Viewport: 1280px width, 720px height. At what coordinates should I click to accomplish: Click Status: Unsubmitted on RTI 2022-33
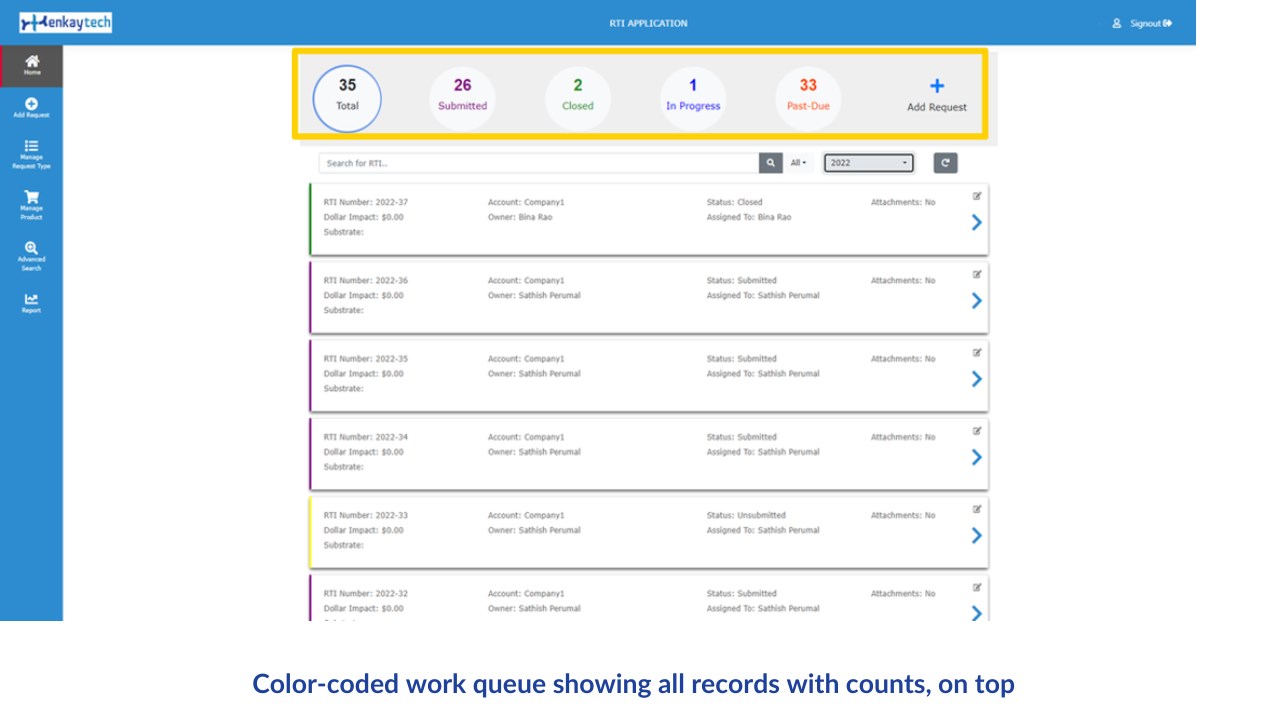(746, 515)
